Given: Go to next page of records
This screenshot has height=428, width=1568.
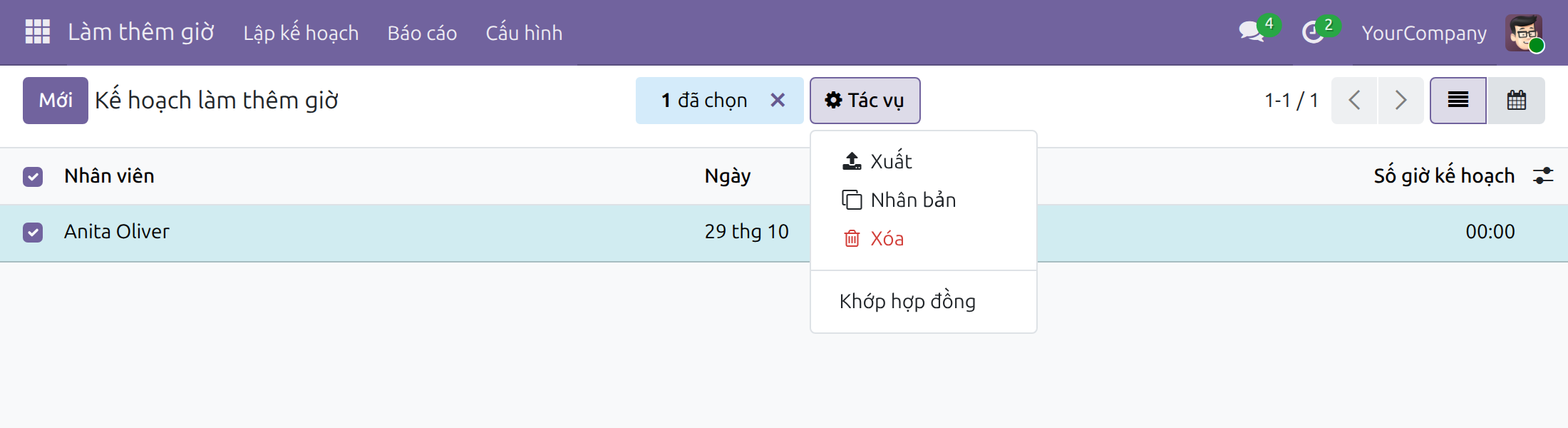Looking at the screenshot, I should click(x=1401, y=101).
